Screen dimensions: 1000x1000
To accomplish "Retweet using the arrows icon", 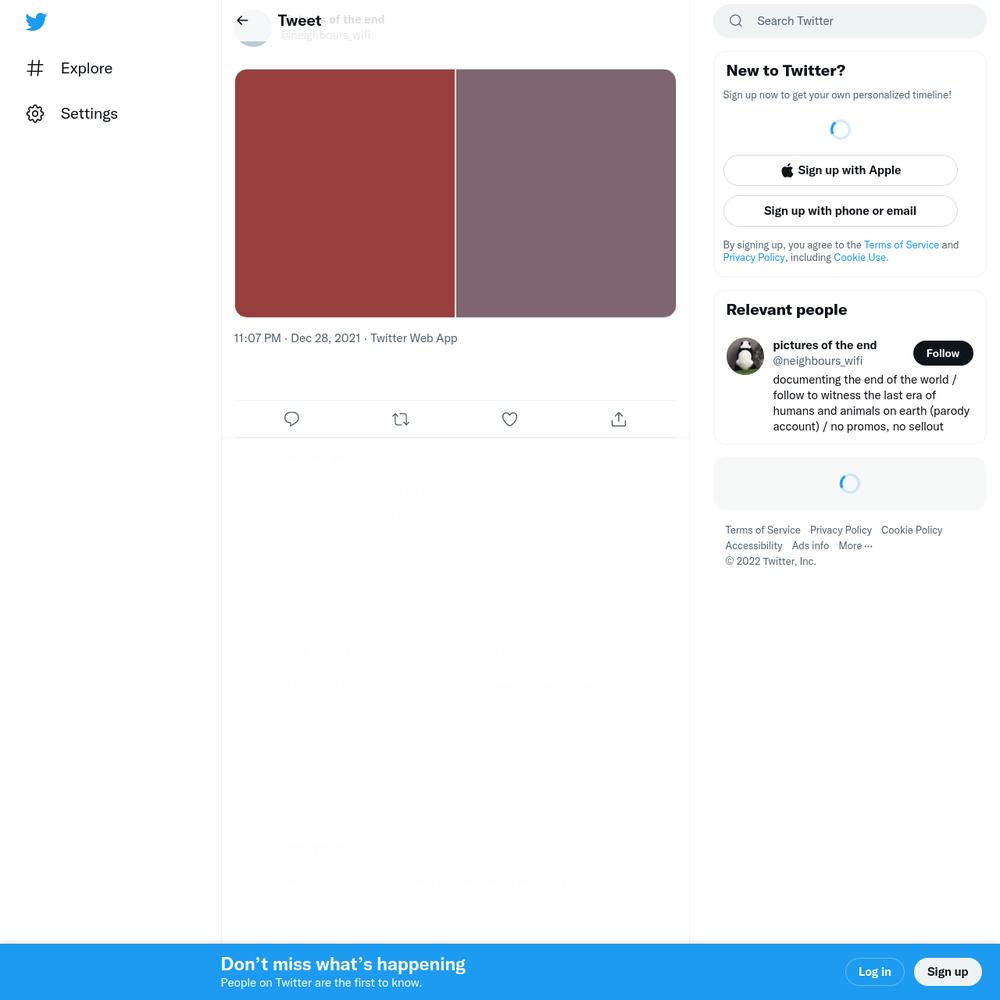I will [x=401, y=419].
